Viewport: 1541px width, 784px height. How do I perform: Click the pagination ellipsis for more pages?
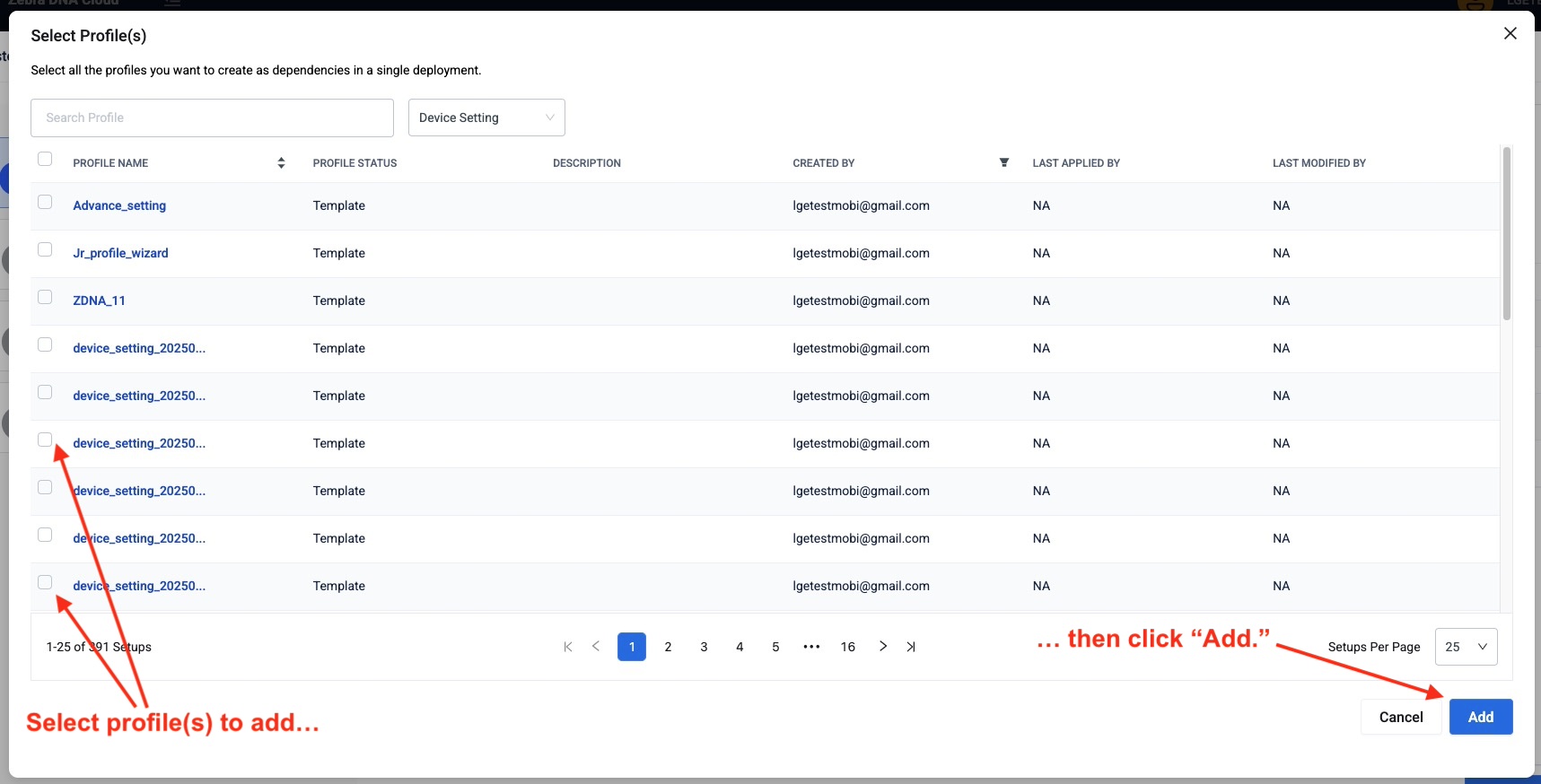coord(811,647)
